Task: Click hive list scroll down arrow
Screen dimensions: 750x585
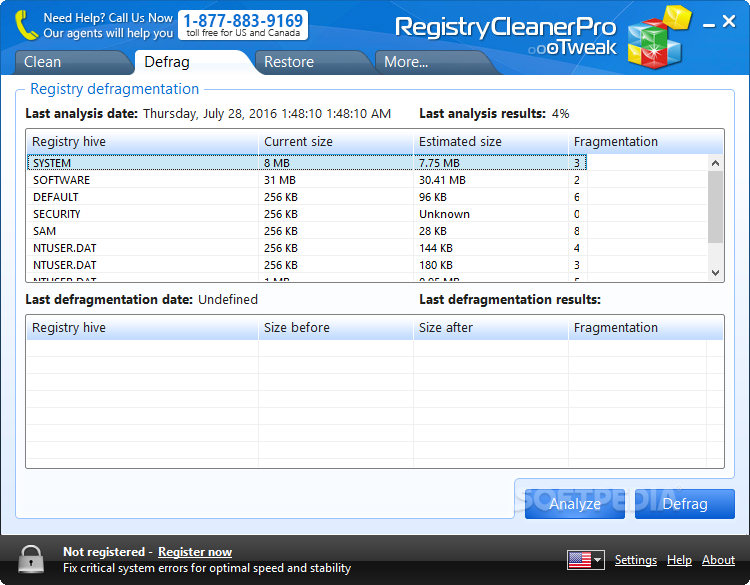Action: click(x=715, y=273)
